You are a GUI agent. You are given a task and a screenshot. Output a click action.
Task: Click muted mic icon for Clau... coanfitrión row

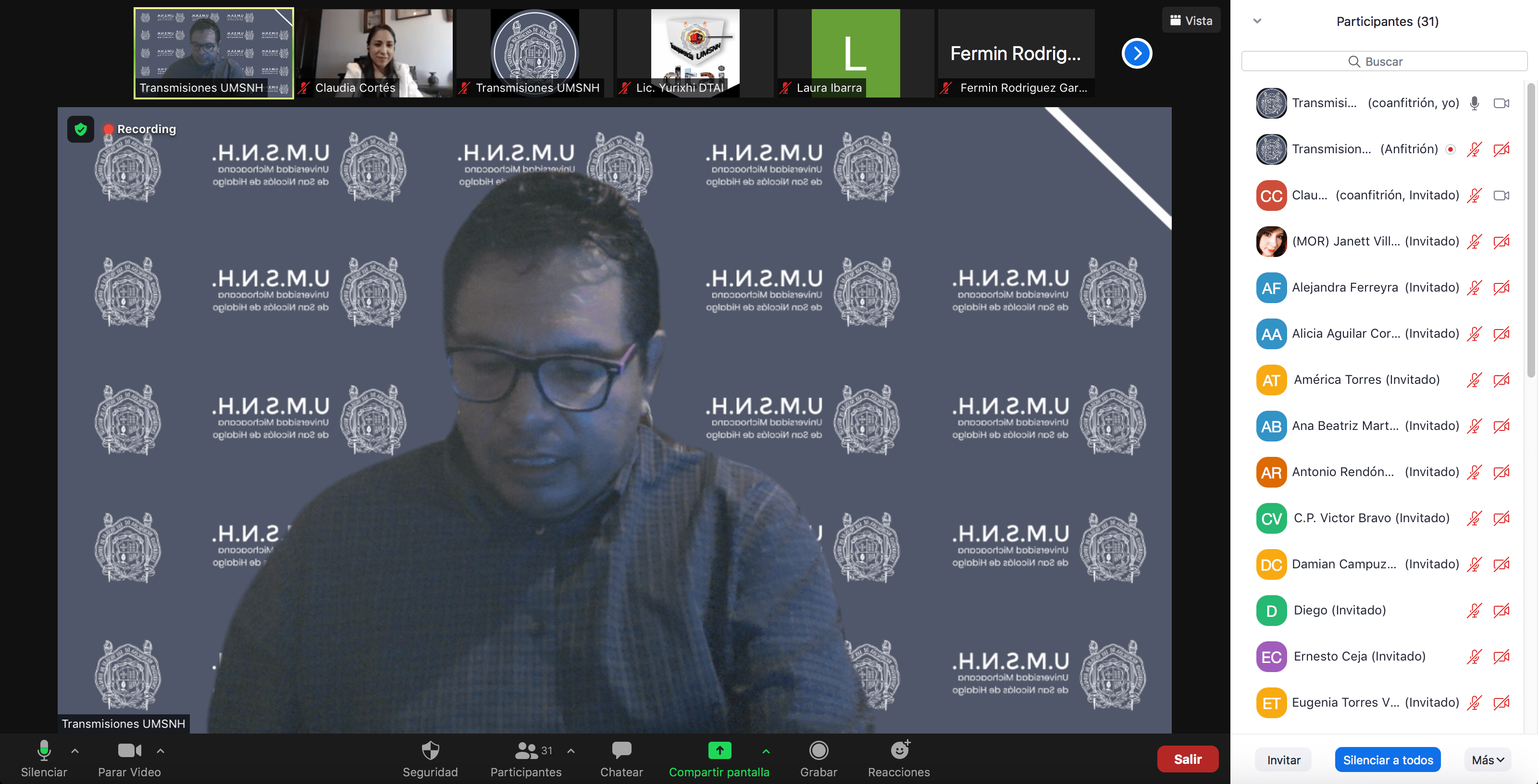point(1474,195)
